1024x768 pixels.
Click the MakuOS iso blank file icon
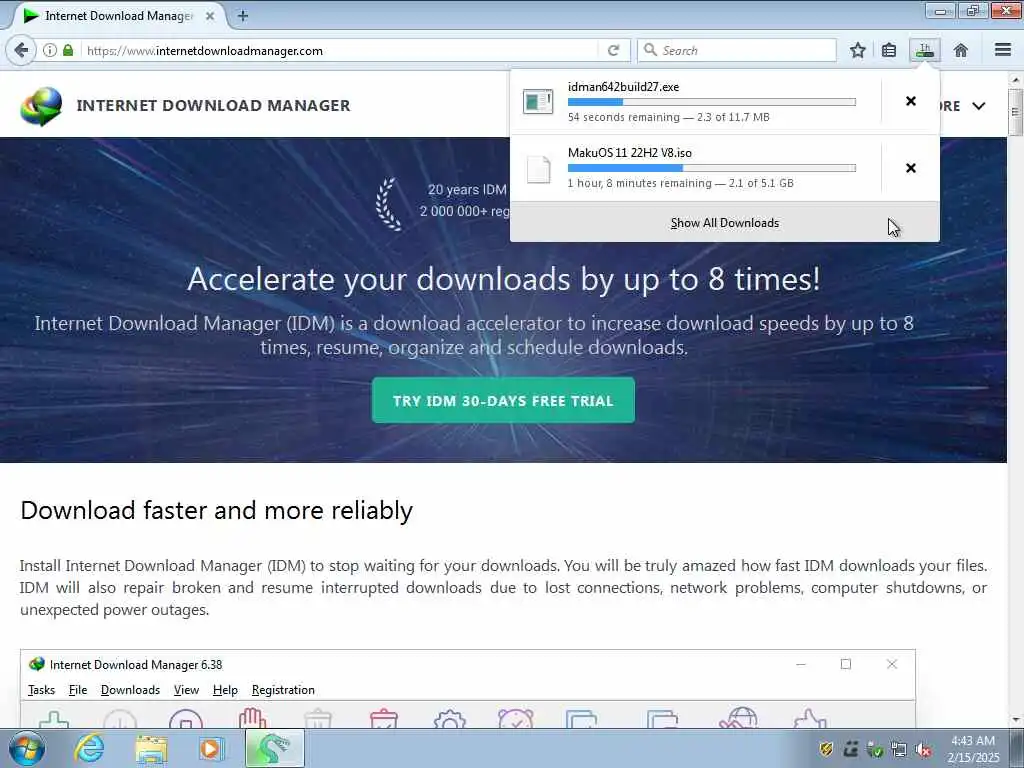click(539, 168)
